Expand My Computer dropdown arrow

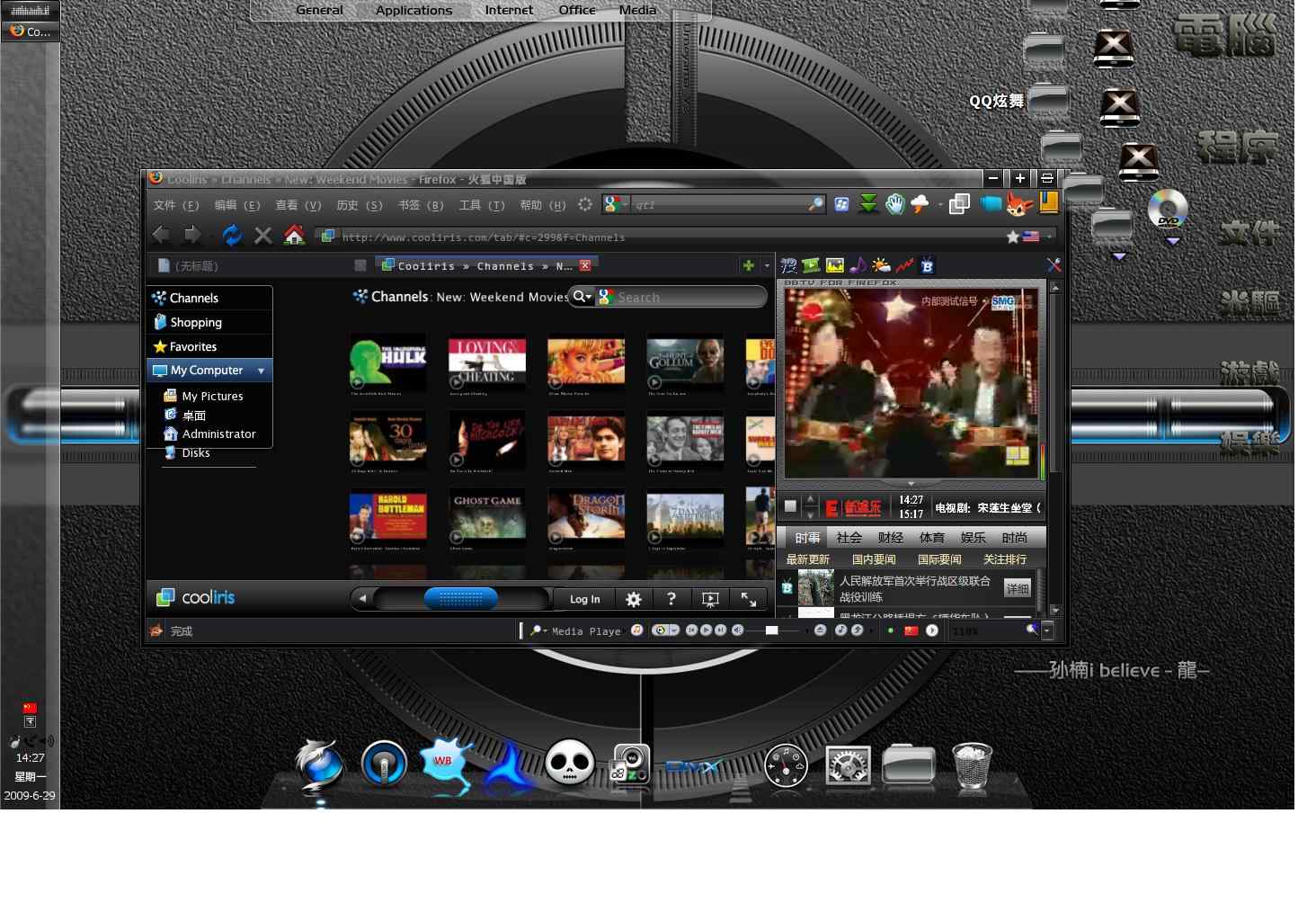click(262, 371)
